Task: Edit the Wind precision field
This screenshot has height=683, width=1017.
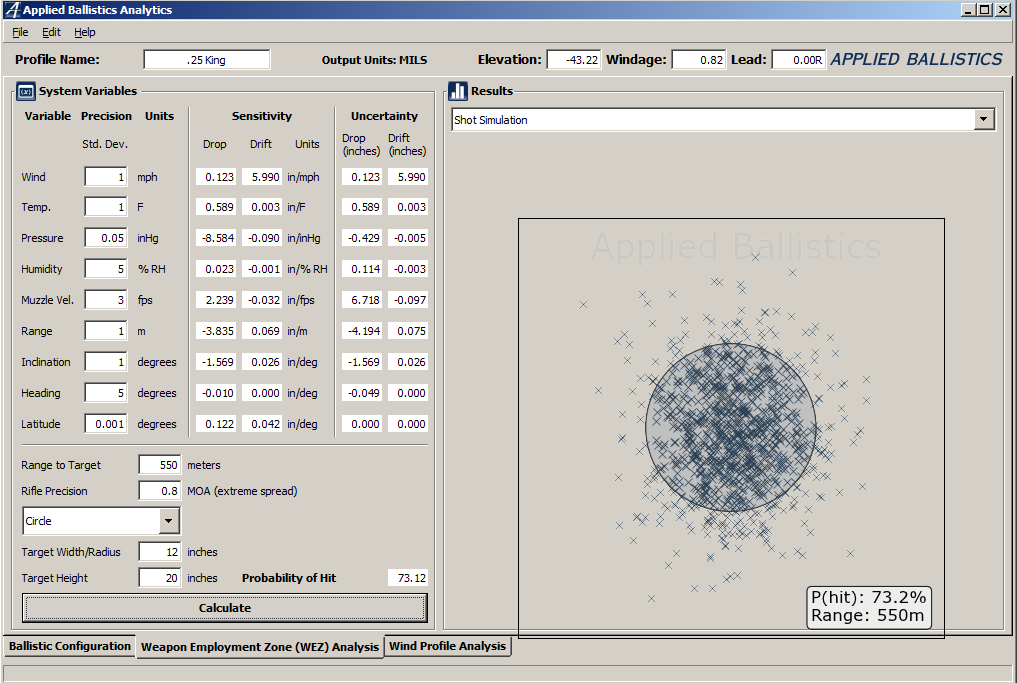Action: (106, 177)
